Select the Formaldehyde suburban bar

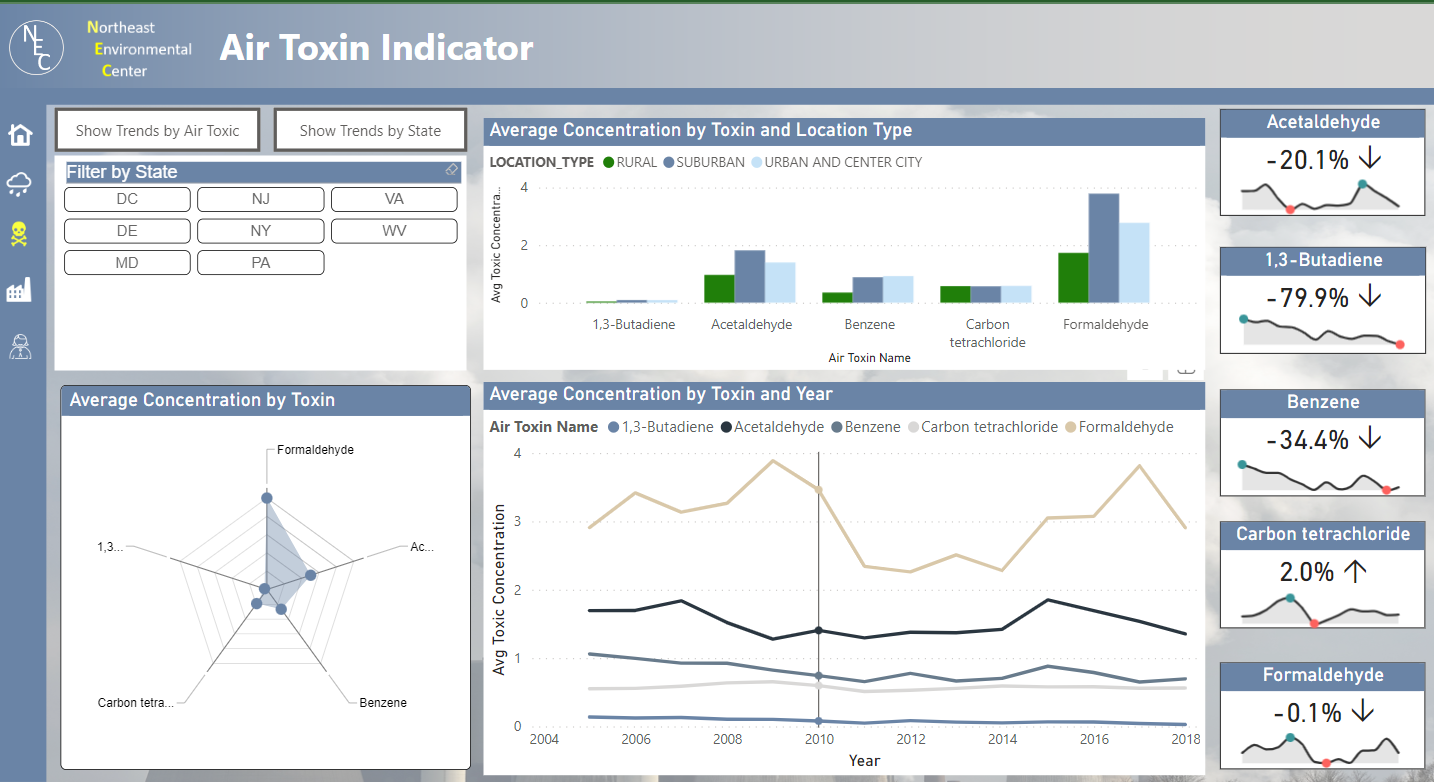click(x=1103, y=248)
